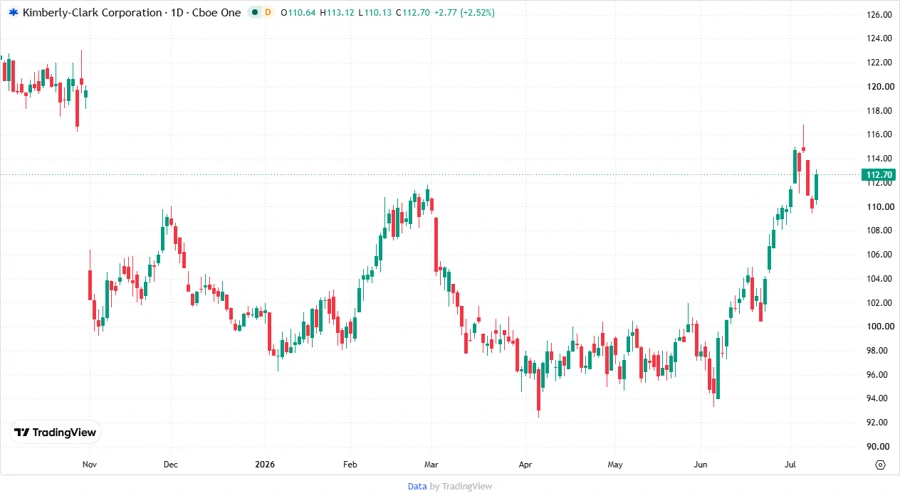This screenshot has height=498, width=900.
Task: Click the close value C112.70
Action: click(x=413, y=12)
